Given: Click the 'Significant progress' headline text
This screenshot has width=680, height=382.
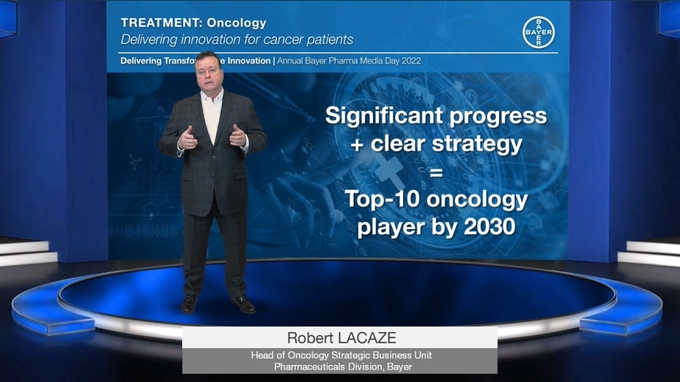Looking at the screenshot, I should pyautogui.click(x=436, y=116).
